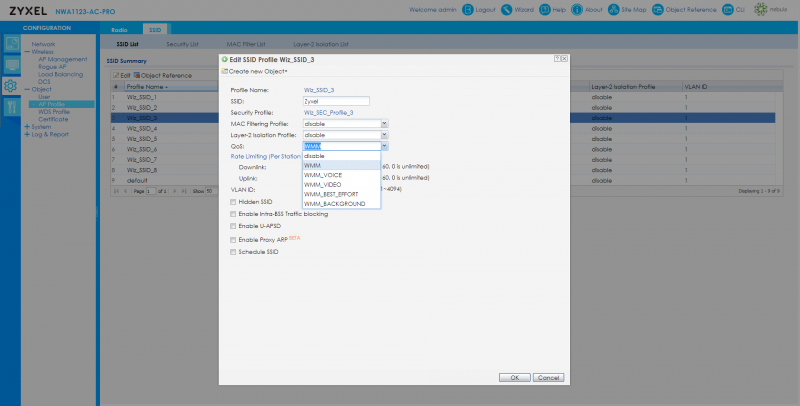This screenshot has height=406, width=800.
Task: Open the About info icon
Action: [577, 10]
